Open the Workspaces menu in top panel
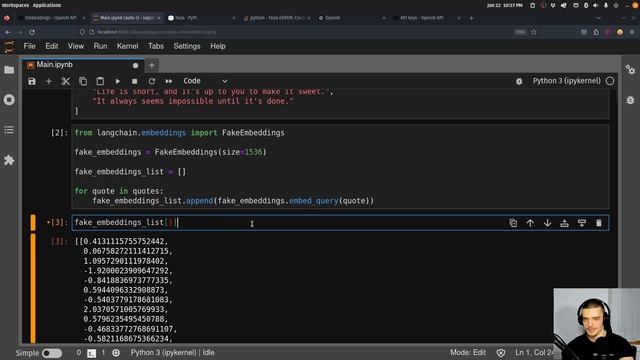The height and width of the screenshot is (360, 640). pos(15,5)
